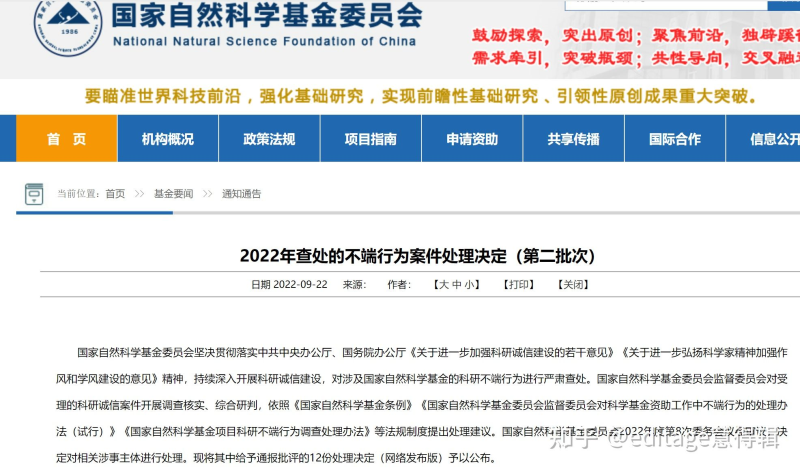800x474 pixels.
Task: Go to the 项目指南 navigation menu
Action: coord(370,139)
